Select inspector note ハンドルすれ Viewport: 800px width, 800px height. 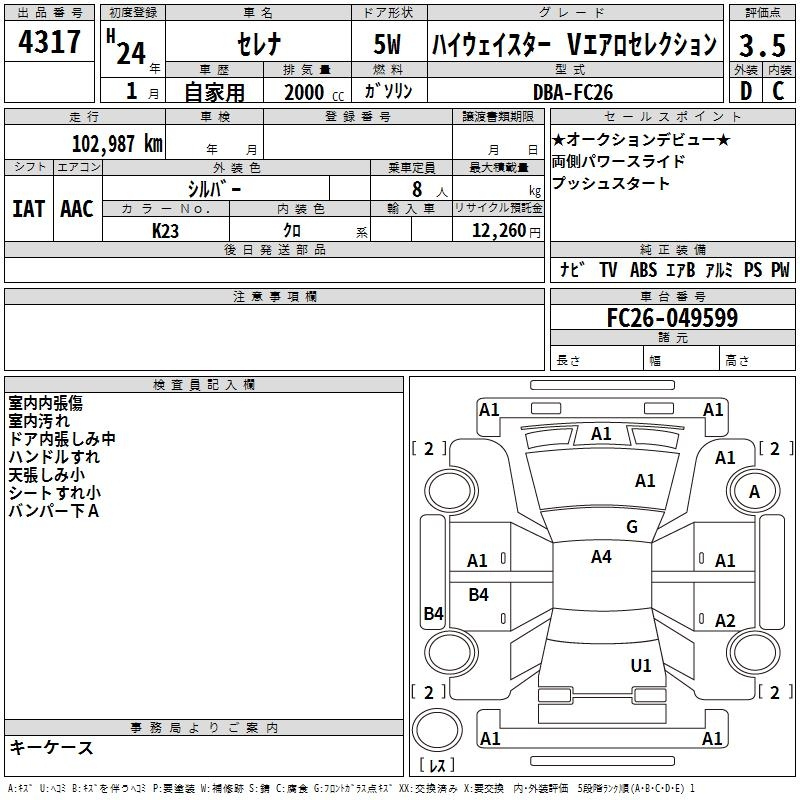pos(54,457)
